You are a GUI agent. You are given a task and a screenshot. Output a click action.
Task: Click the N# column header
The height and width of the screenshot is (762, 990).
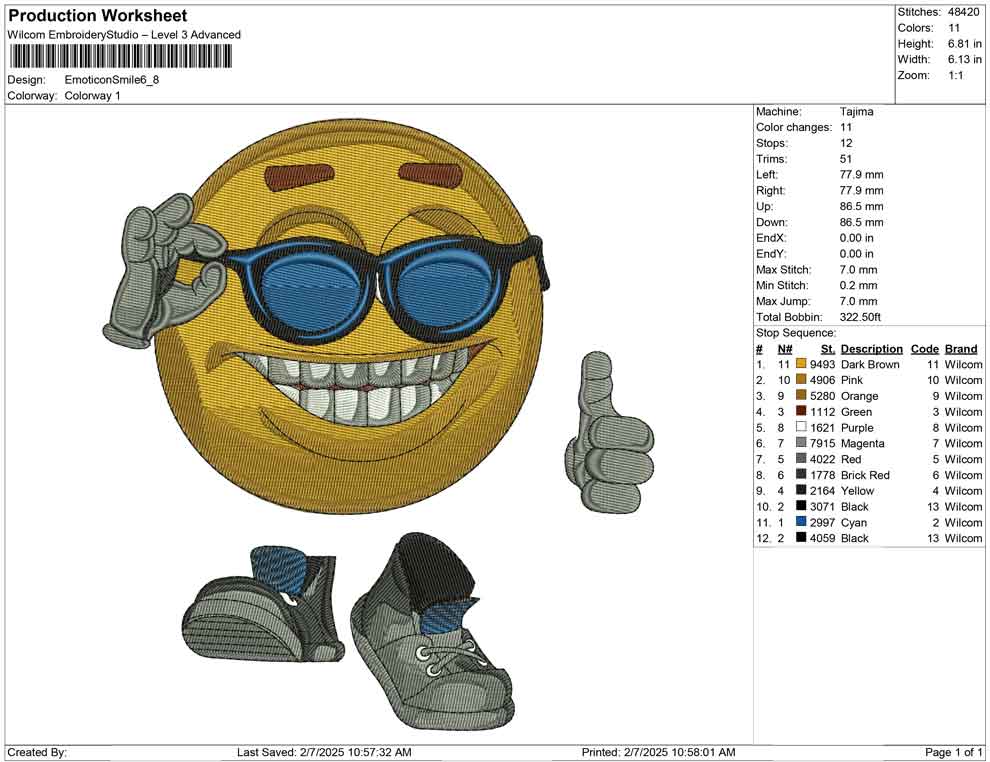tap(785, 349)
